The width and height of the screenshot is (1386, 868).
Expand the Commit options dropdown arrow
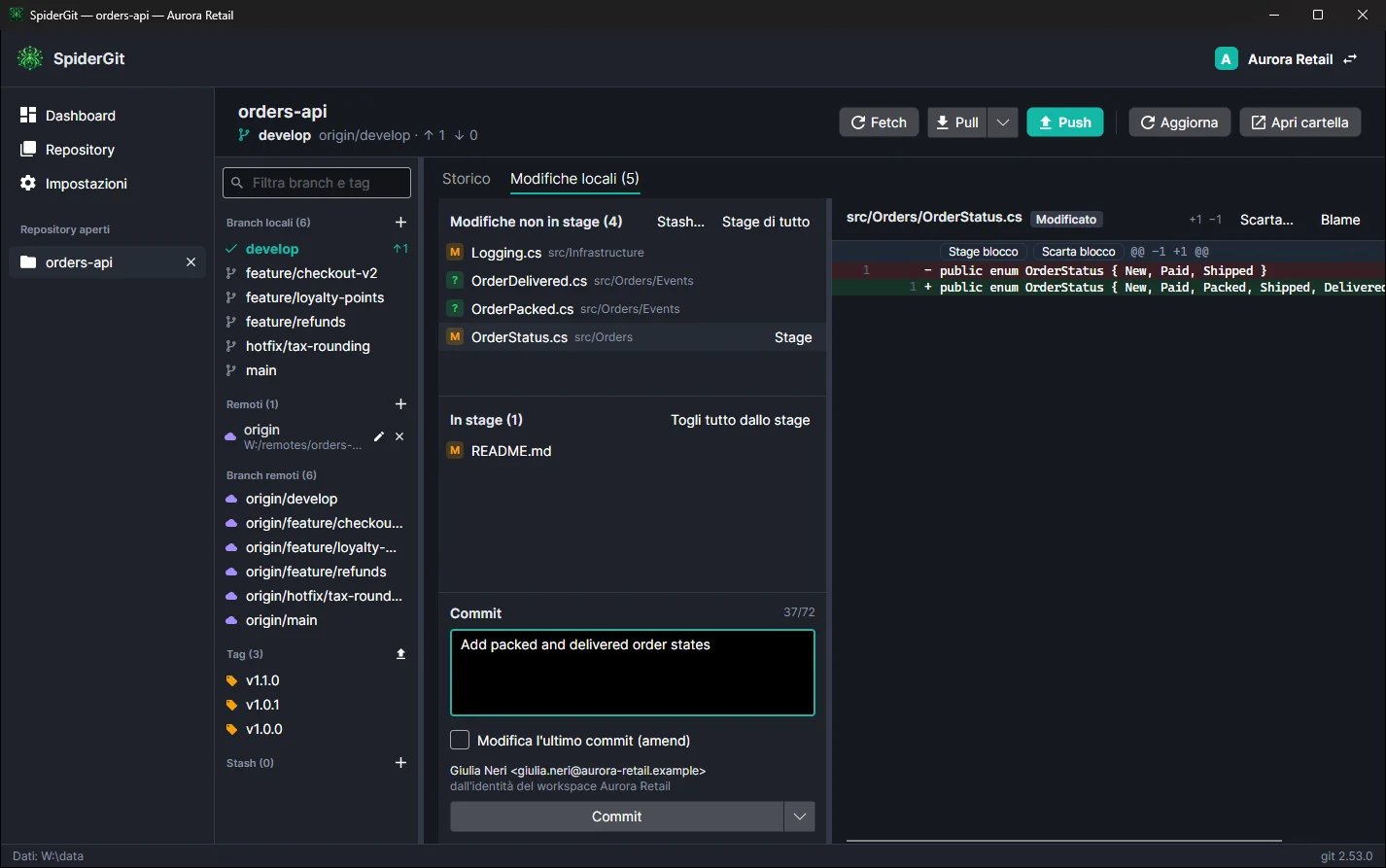click(x=800, y=816)
